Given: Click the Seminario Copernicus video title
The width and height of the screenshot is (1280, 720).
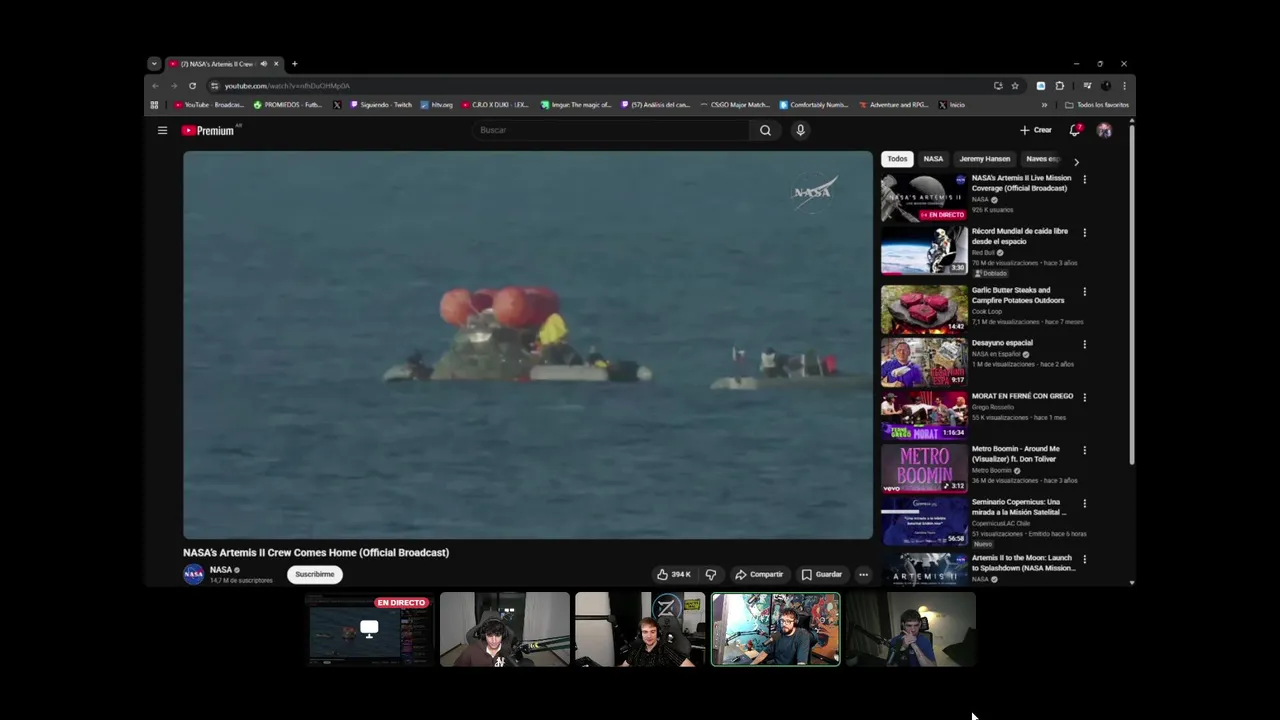Looking at the screenshot, I should coord(1019,507).
